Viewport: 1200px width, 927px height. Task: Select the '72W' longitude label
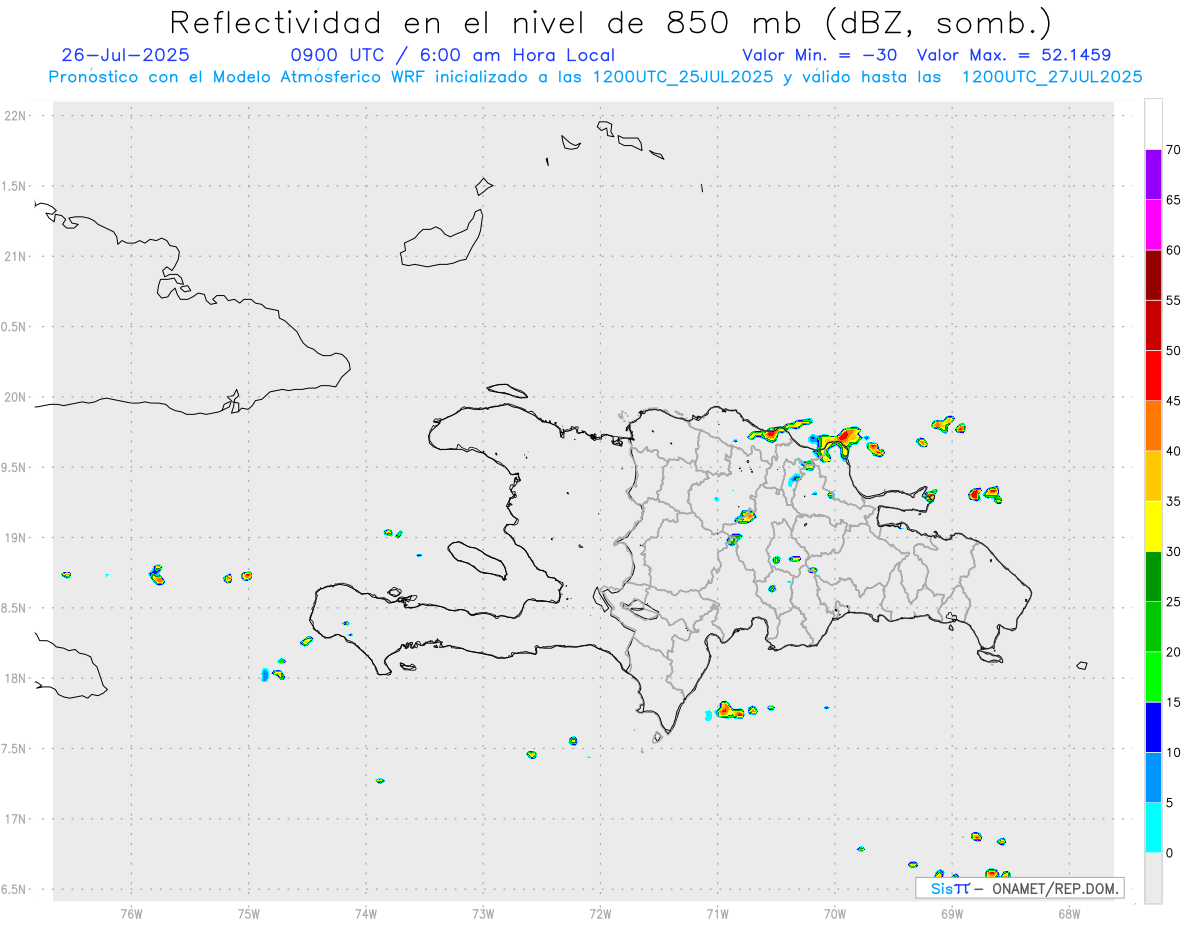click(x=600, y=914)
